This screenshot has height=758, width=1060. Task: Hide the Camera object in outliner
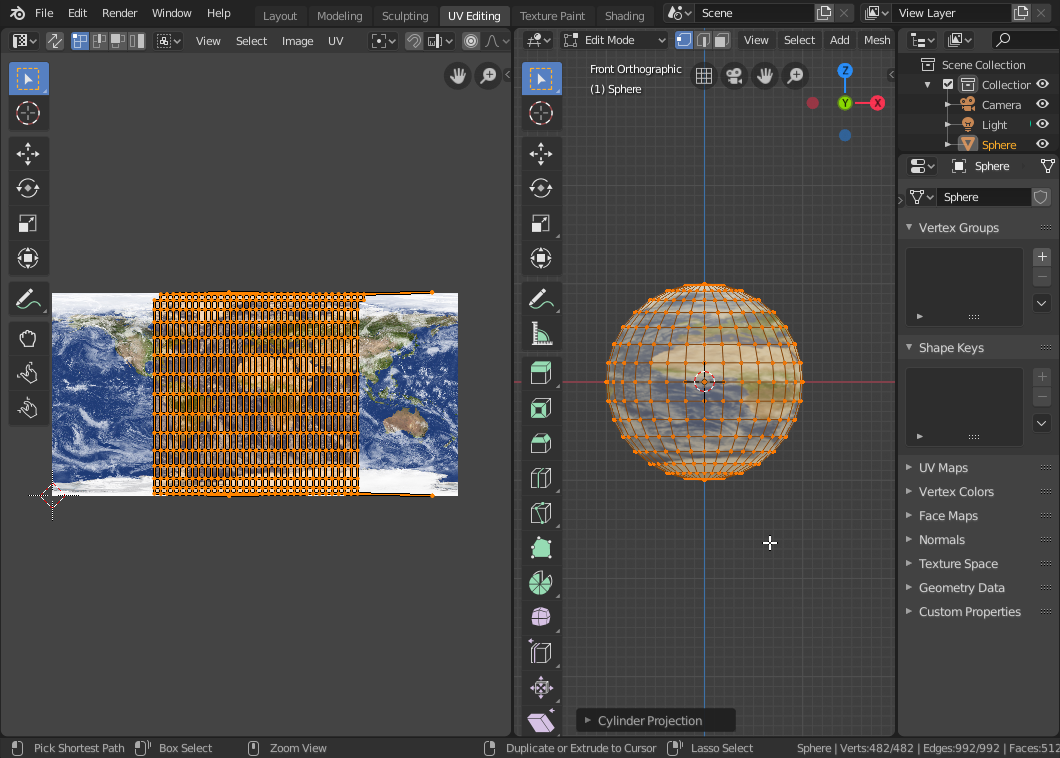1042,104
